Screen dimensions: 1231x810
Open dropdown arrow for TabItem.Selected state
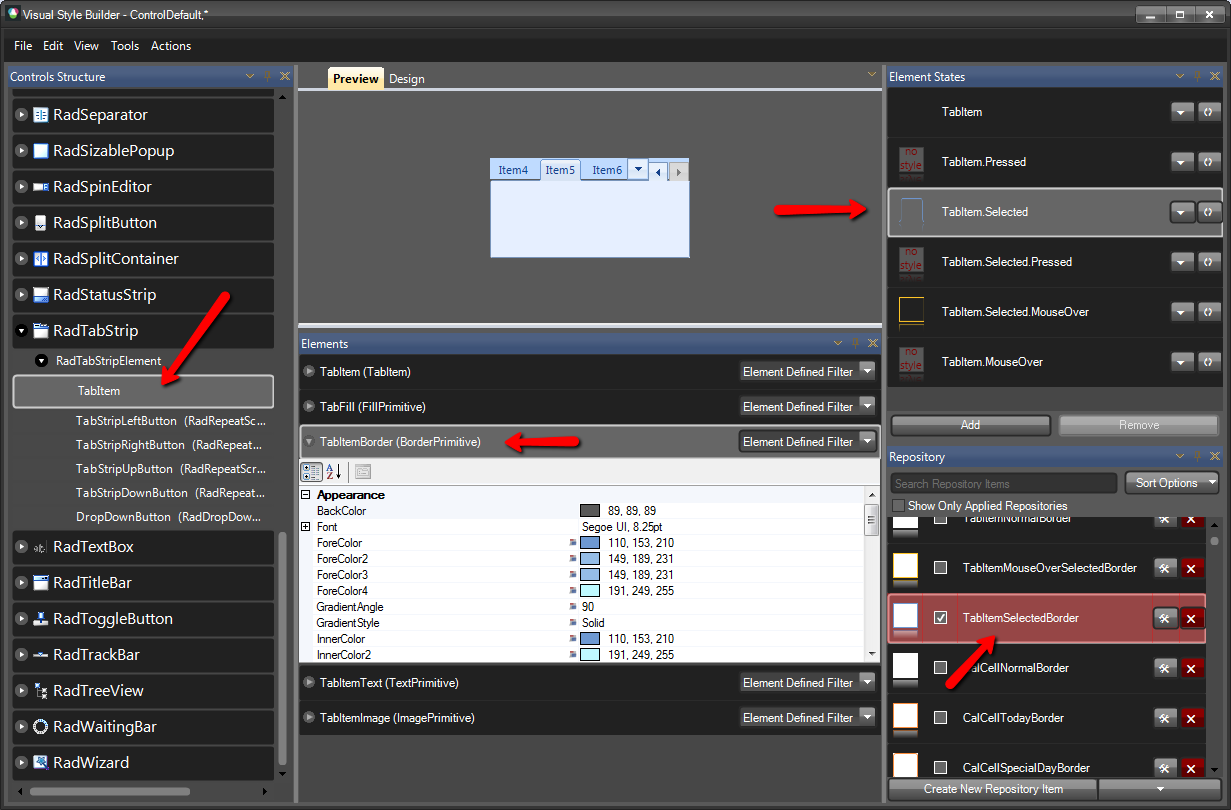(1182, 212)
